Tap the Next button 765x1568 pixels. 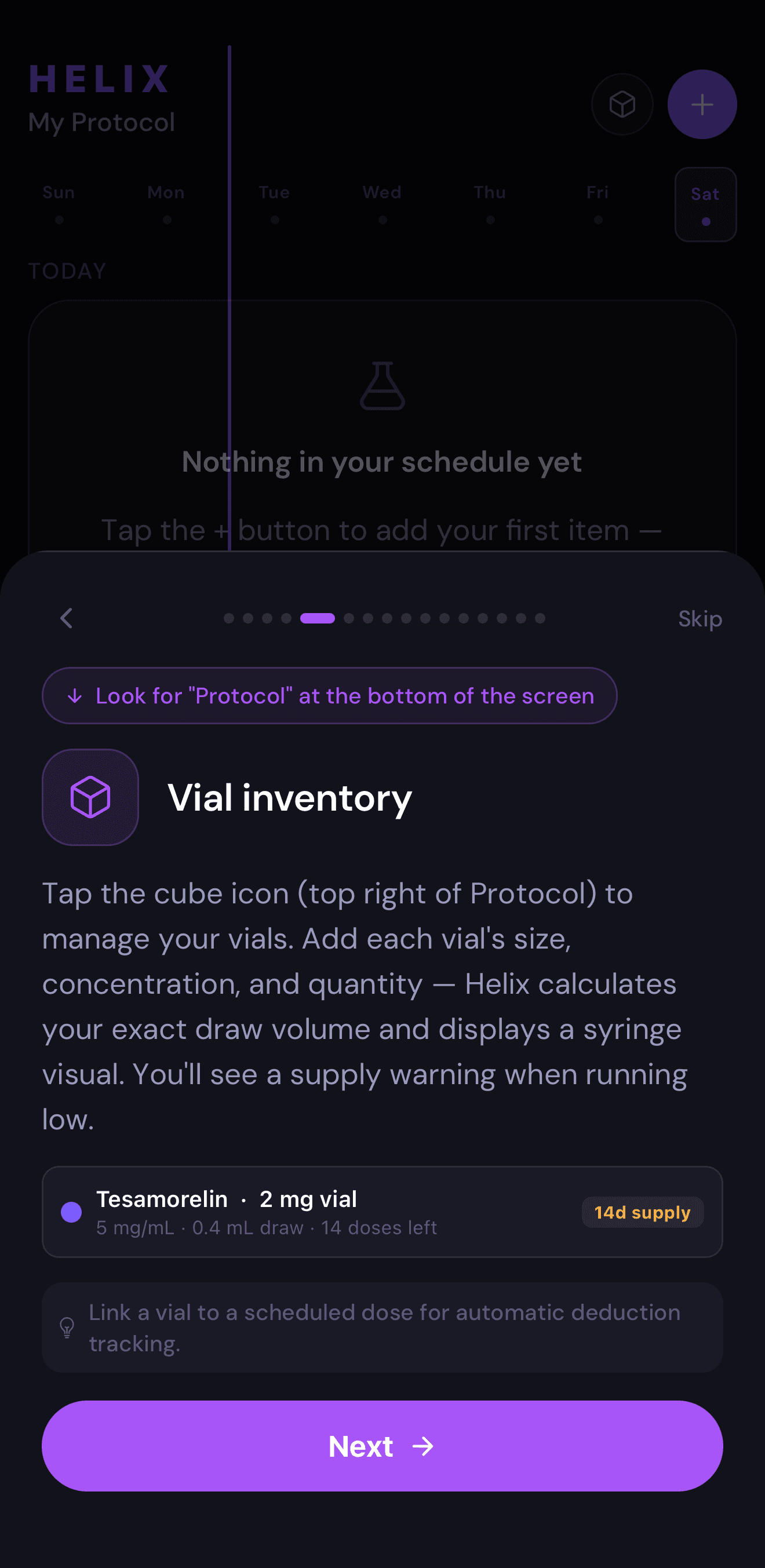pos(382,1447)
